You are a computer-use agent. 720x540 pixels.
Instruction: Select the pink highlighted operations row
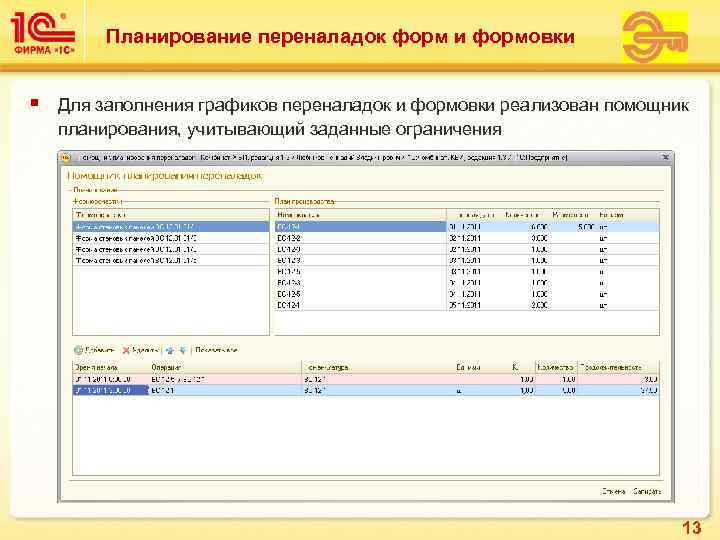pos(366,379)
